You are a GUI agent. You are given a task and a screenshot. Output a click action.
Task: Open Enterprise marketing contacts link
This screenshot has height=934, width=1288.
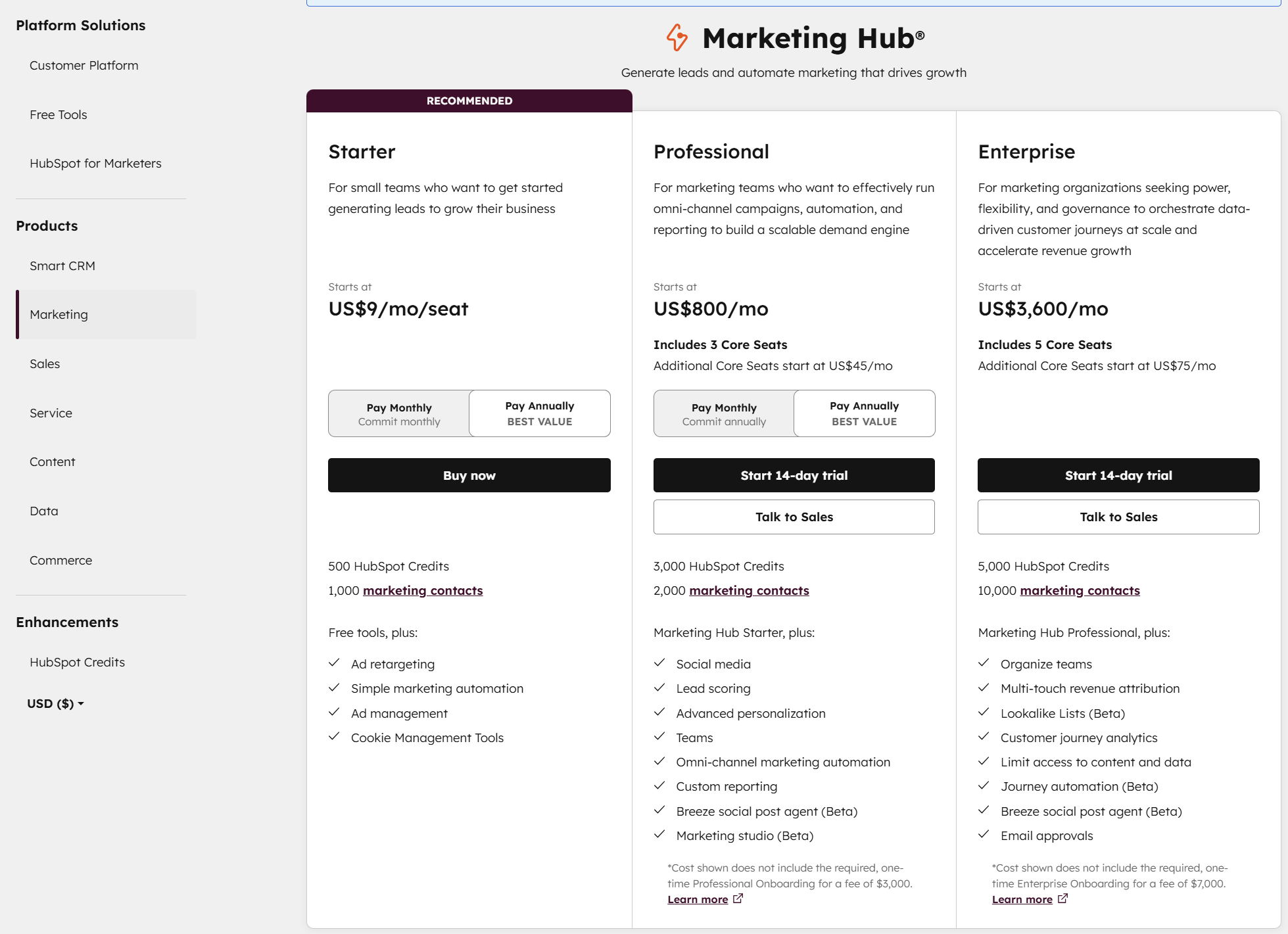coord(1080,591)
